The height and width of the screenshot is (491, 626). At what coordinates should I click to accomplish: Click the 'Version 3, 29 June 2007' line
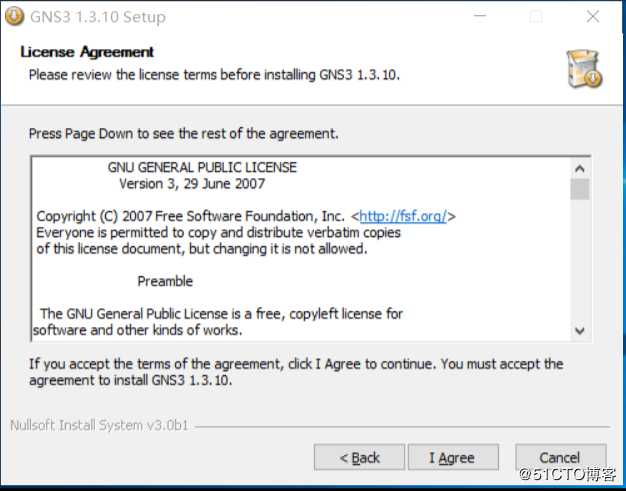[x=192, y=184]
